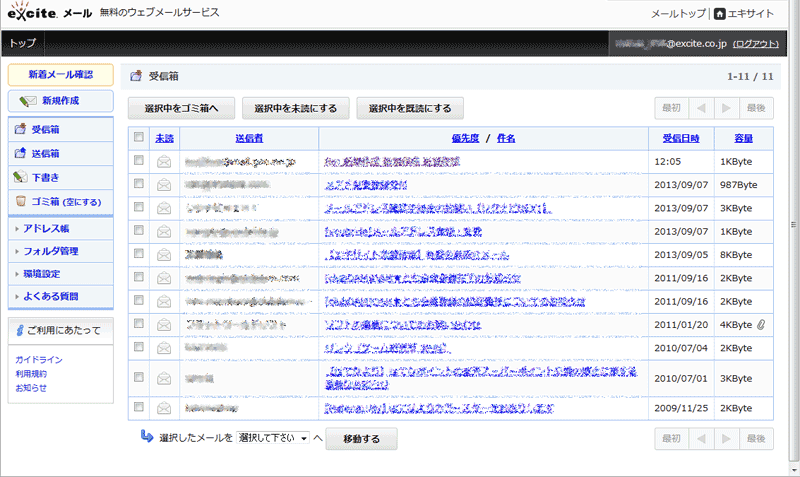Open subject link in 12:05 row
The width and height of the screenshot is (800, 477).
pyautogui.click(x=392, y=162)
